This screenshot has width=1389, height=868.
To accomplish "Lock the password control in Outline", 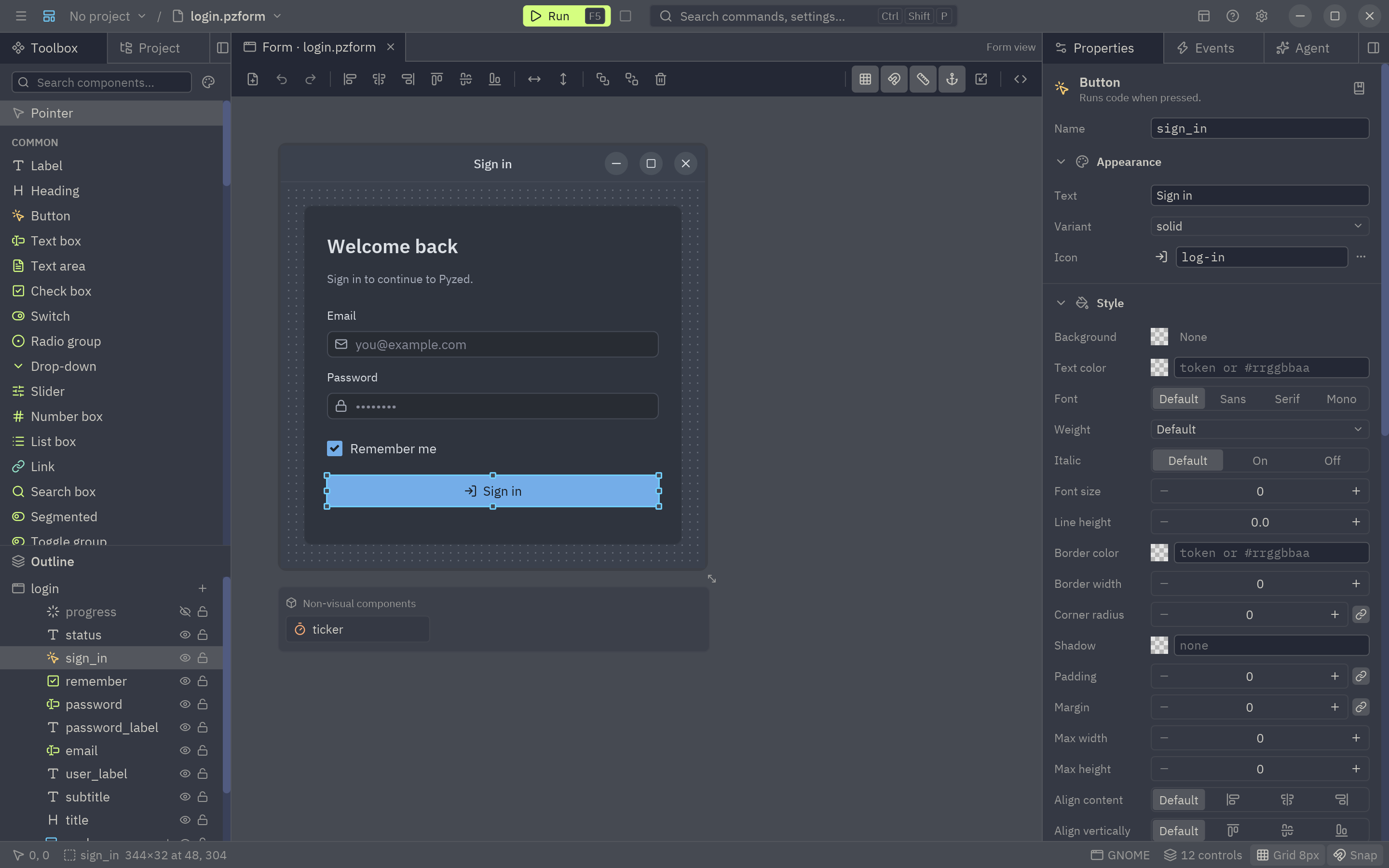I will pyautogui.click(x=203, y=705).
